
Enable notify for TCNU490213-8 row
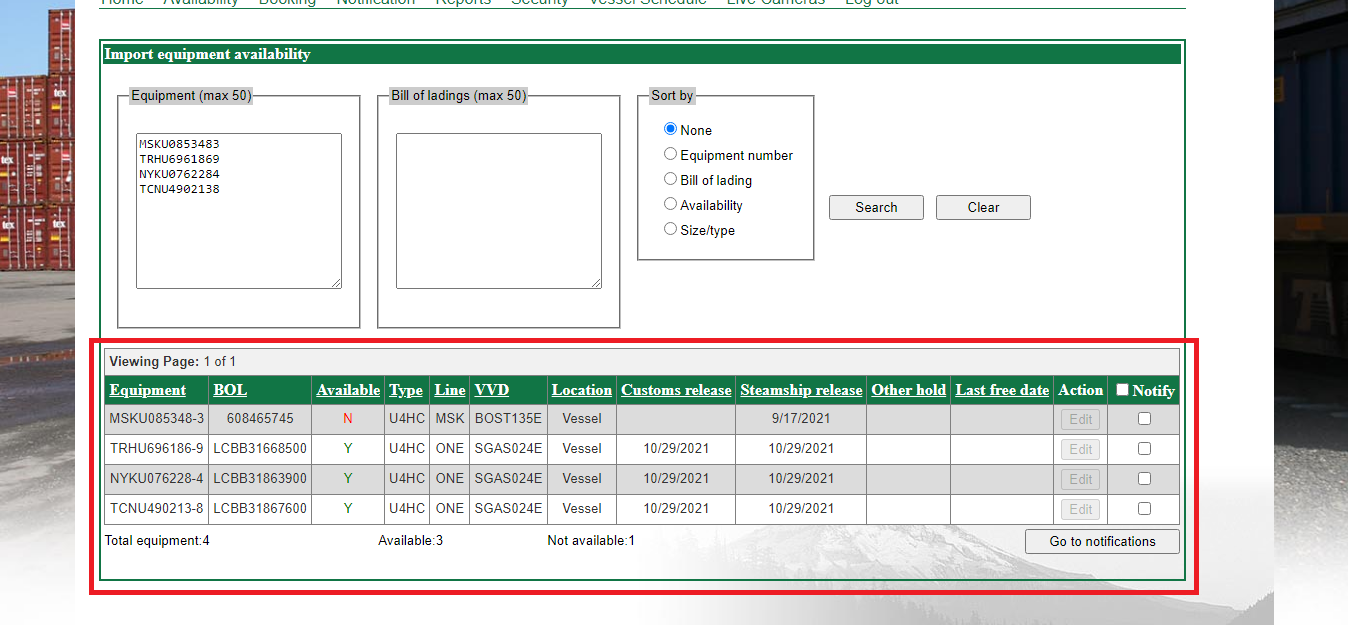click(x=1144, y=509)
